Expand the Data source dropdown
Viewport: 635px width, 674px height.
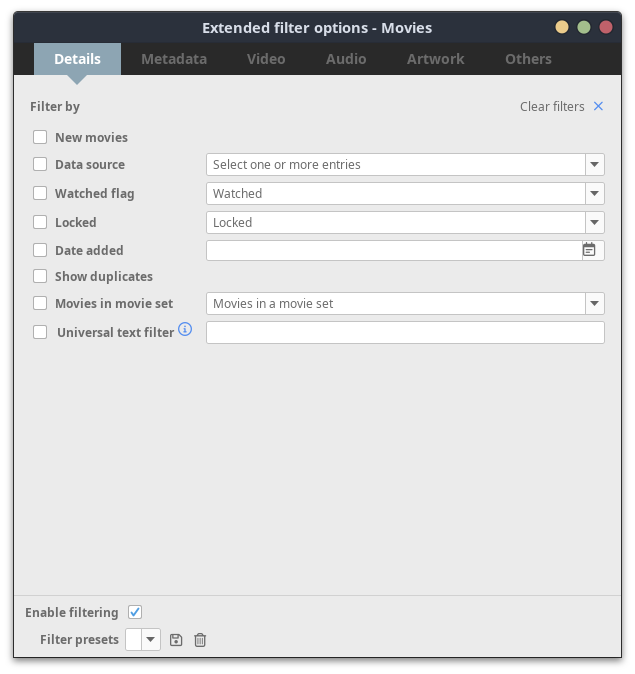594,165
